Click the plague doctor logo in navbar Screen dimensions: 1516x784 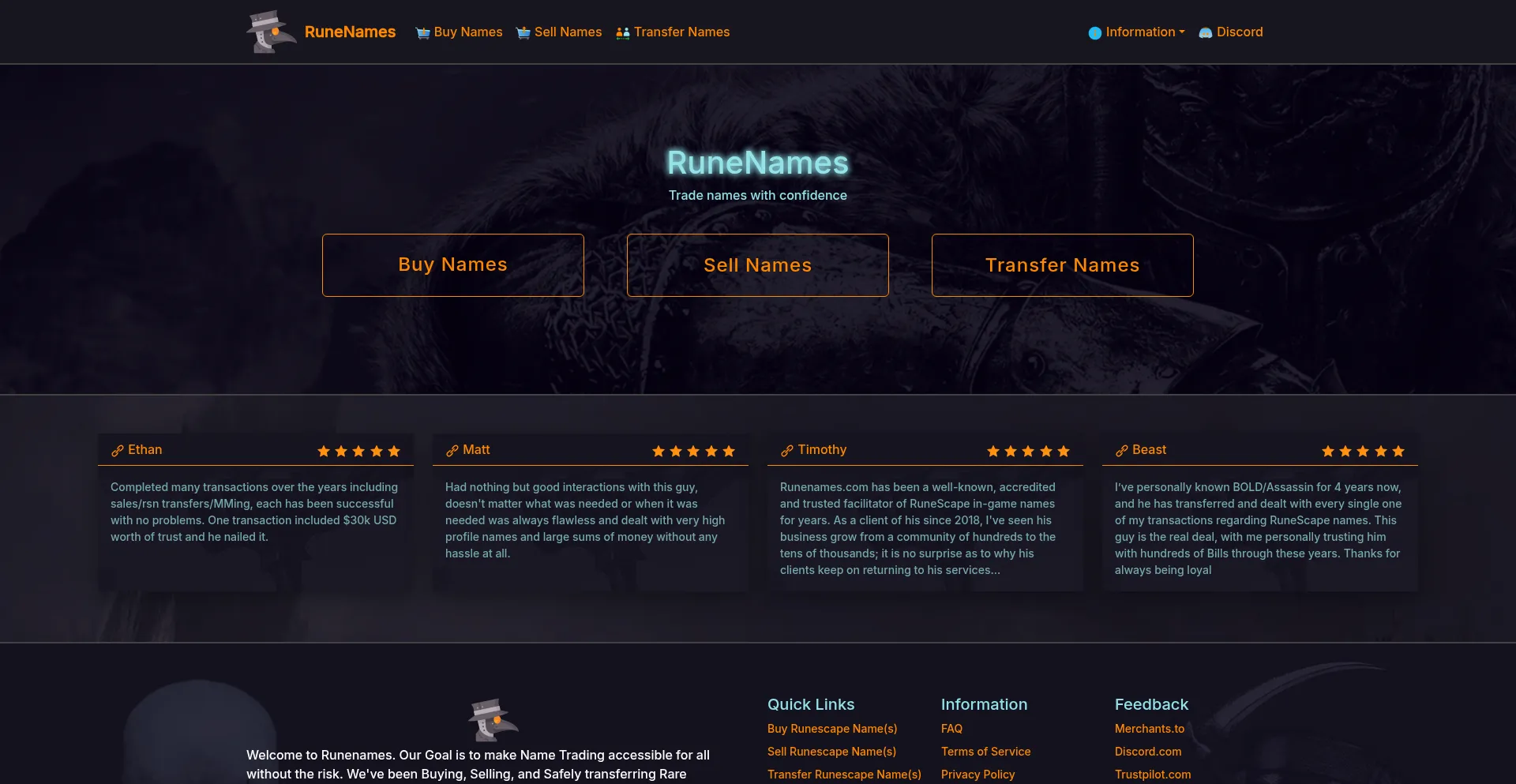(x=271, y=32)
